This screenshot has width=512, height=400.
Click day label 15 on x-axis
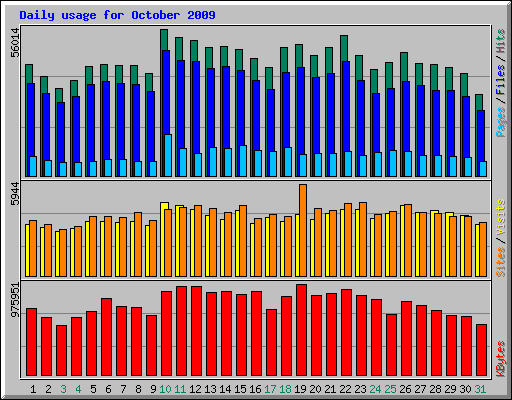click(240, 389)
